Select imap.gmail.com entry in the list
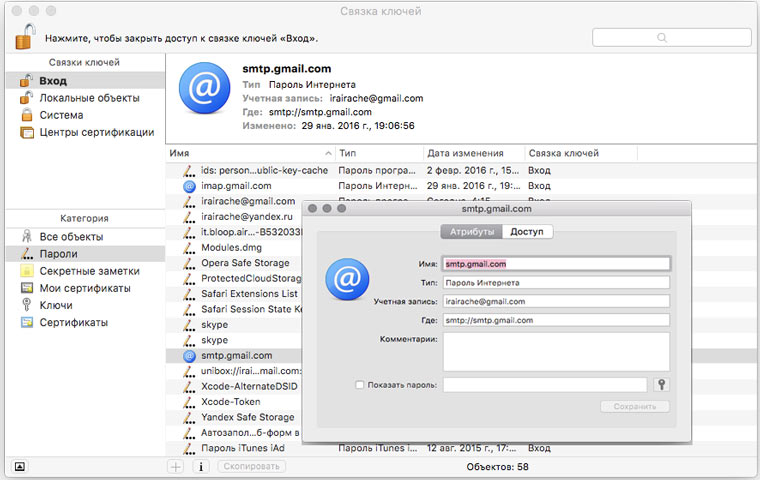Viewport: 760px width, 480px height. [236, 186]
